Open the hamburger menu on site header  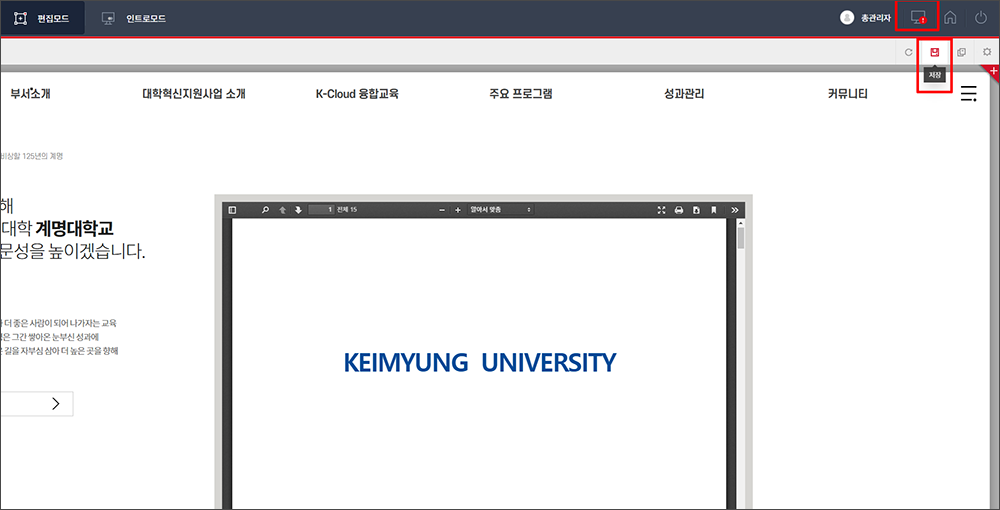point(969,94)
